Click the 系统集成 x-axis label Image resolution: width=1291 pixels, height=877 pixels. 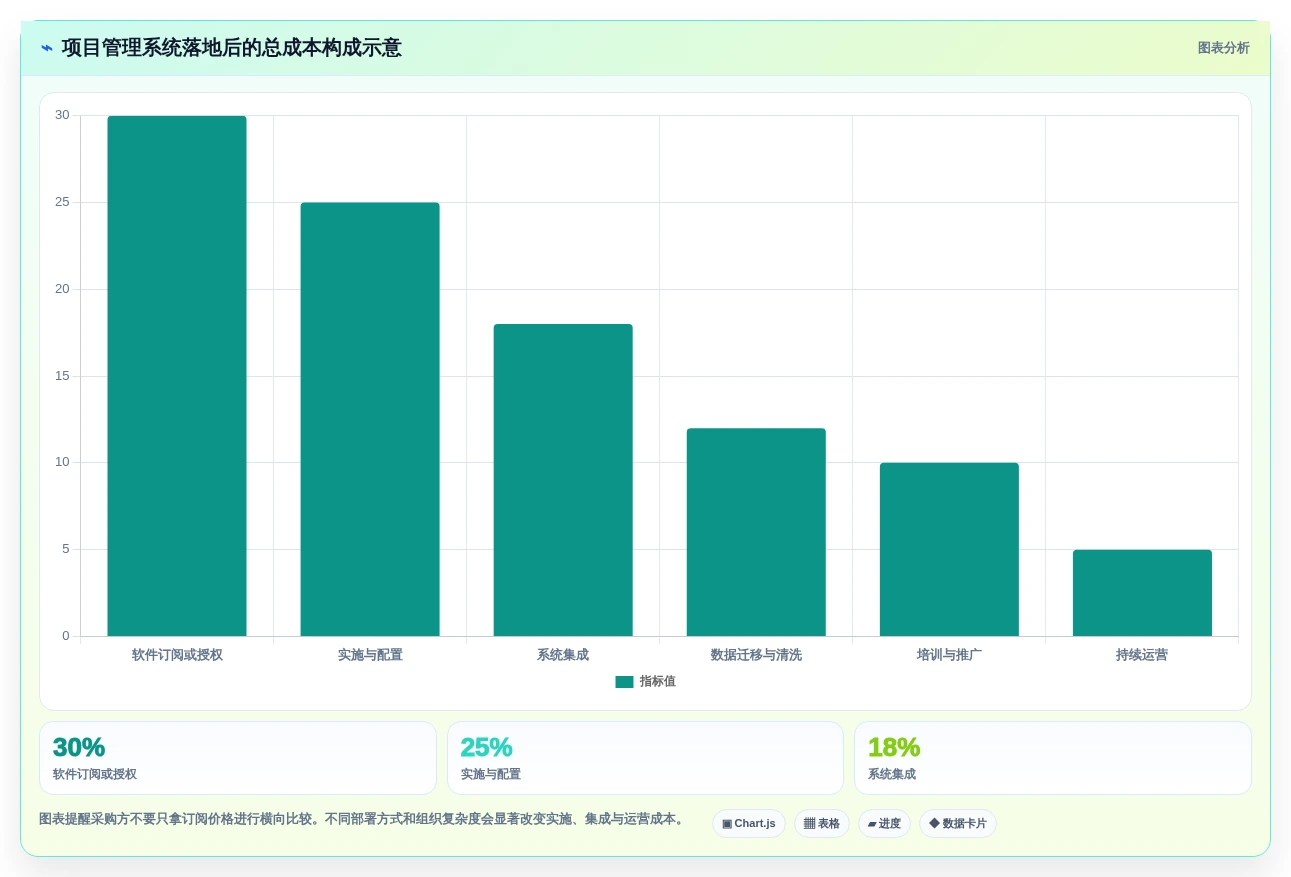tap(563, 656)
